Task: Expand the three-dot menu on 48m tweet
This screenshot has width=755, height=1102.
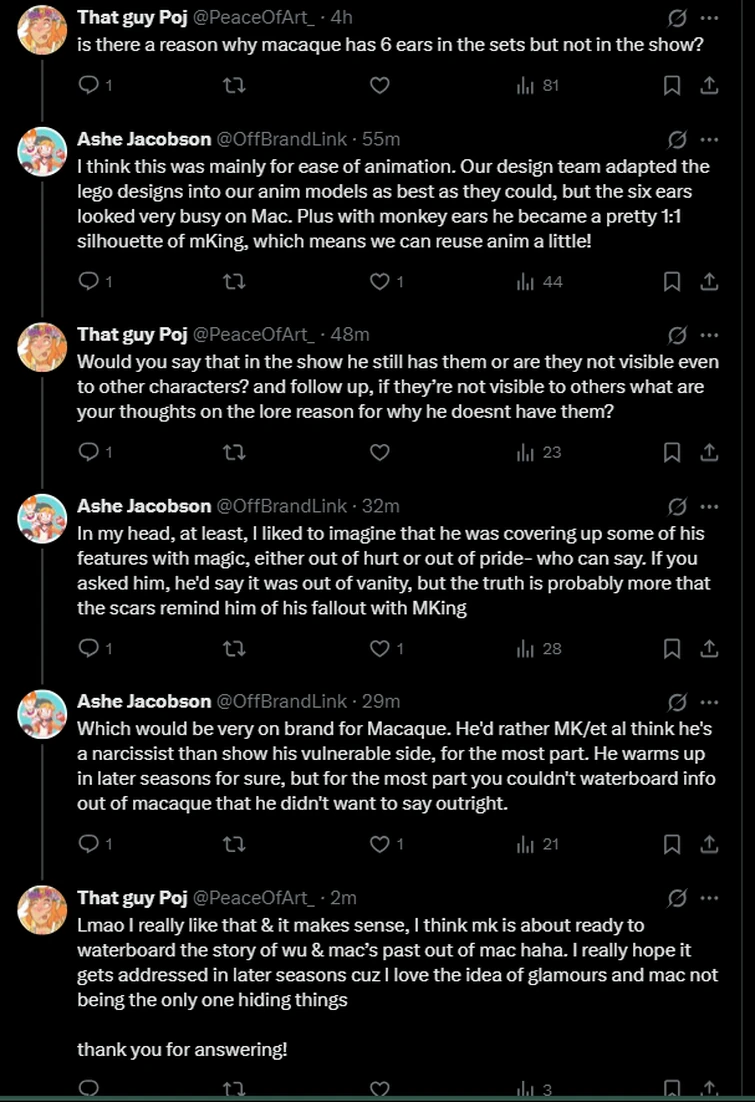Action: [709, 334]
